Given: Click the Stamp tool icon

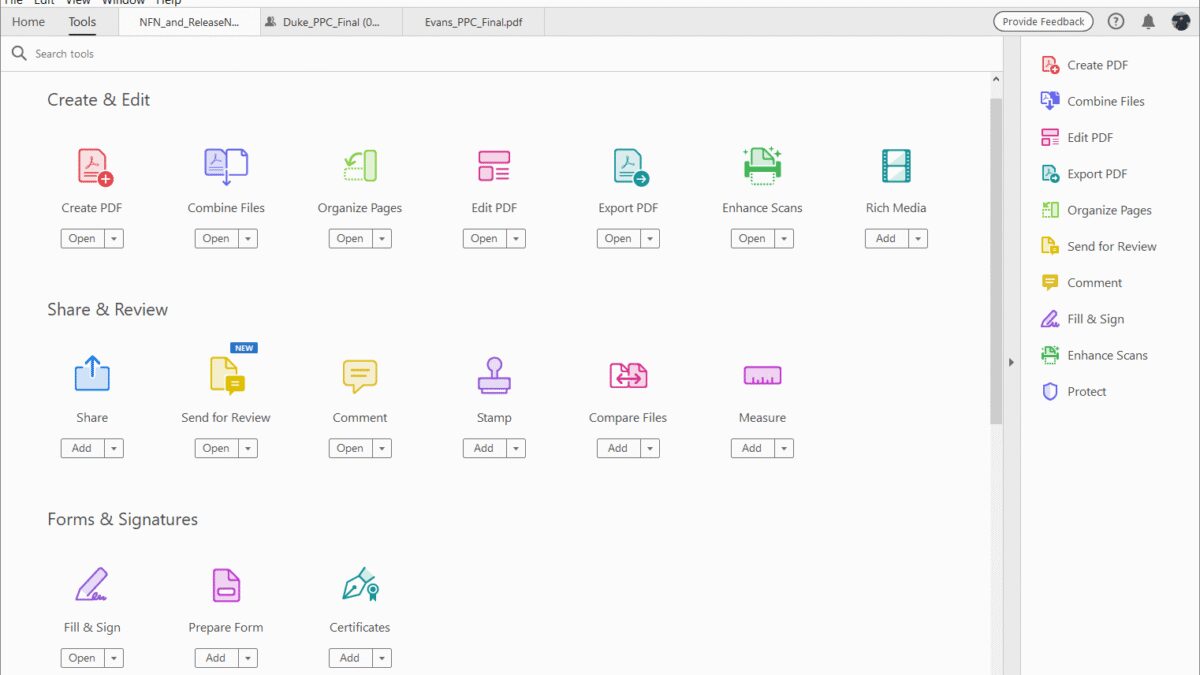Looking at the screenshot, I should (494, 376).
